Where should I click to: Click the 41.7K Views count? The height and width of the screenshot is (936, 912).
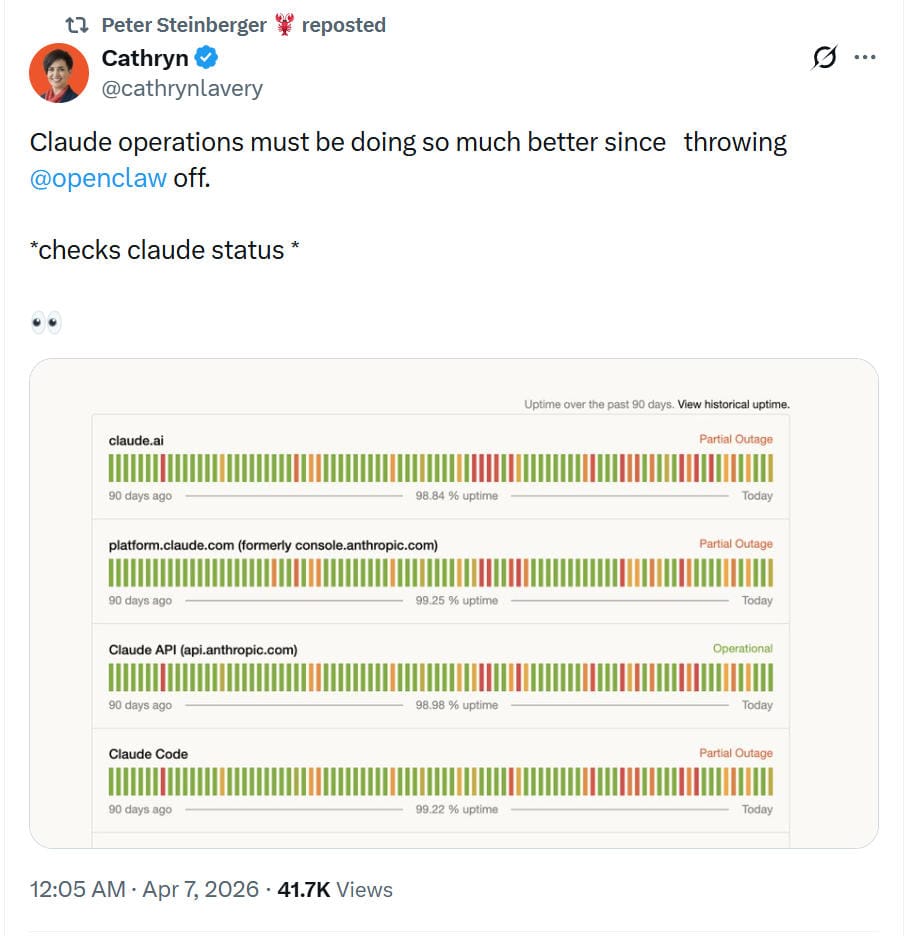click(335, 889)
